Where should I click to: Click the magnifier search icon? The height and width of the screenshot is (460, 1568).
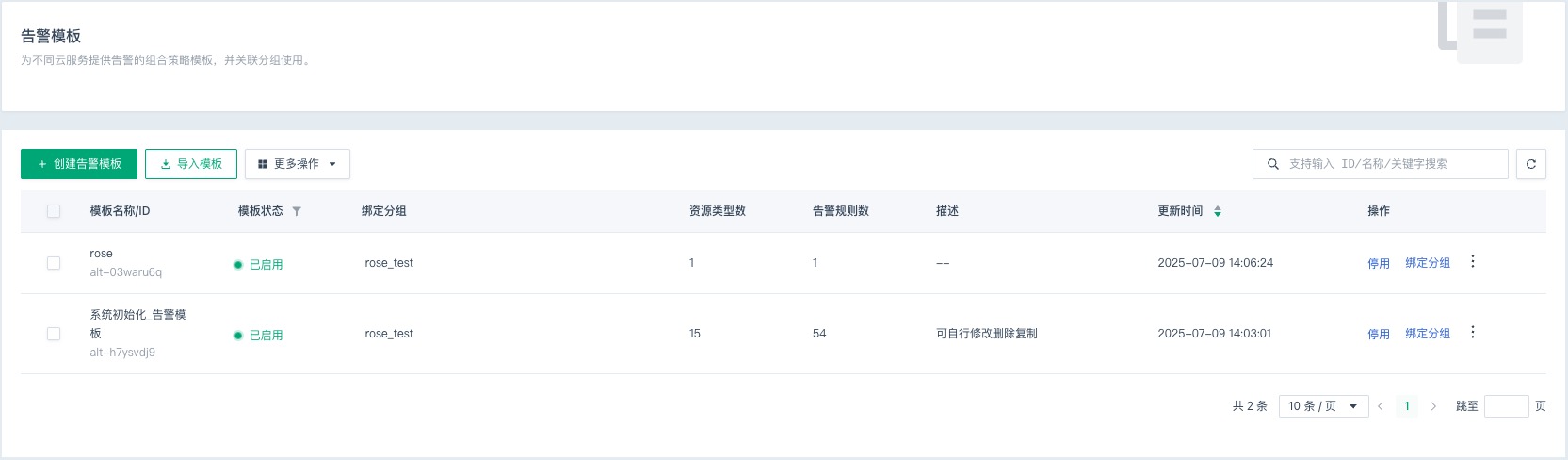coord(1273,164)
